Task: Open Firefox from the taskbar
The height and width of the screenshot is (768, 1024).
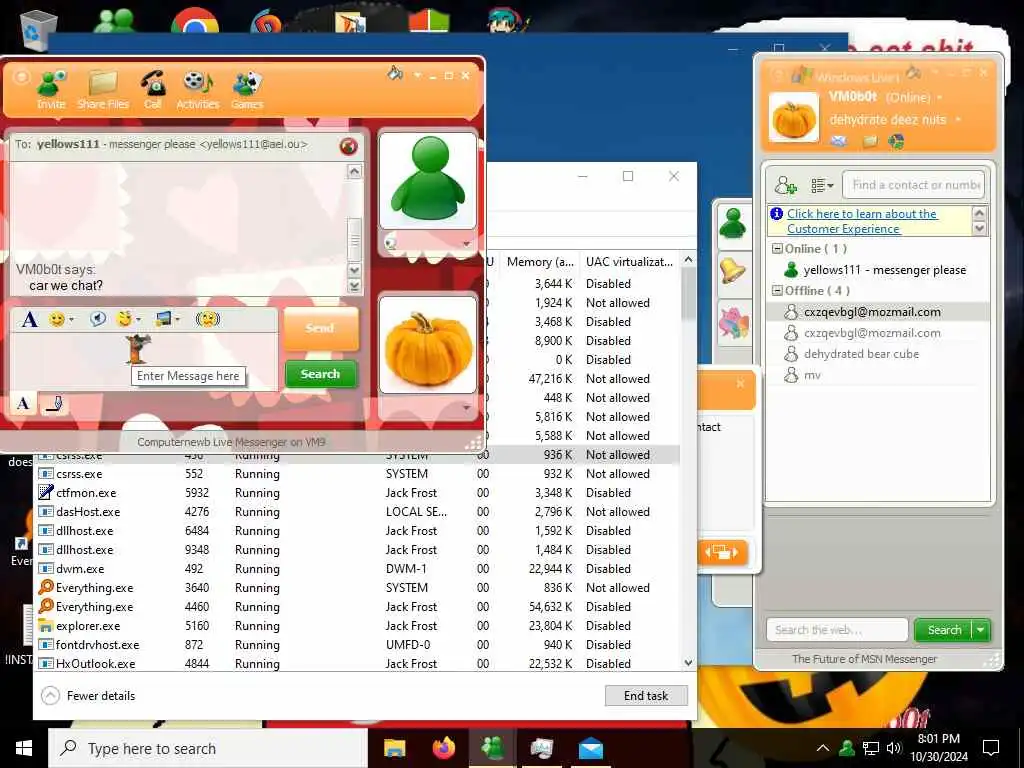Action: tap(444, 748)
